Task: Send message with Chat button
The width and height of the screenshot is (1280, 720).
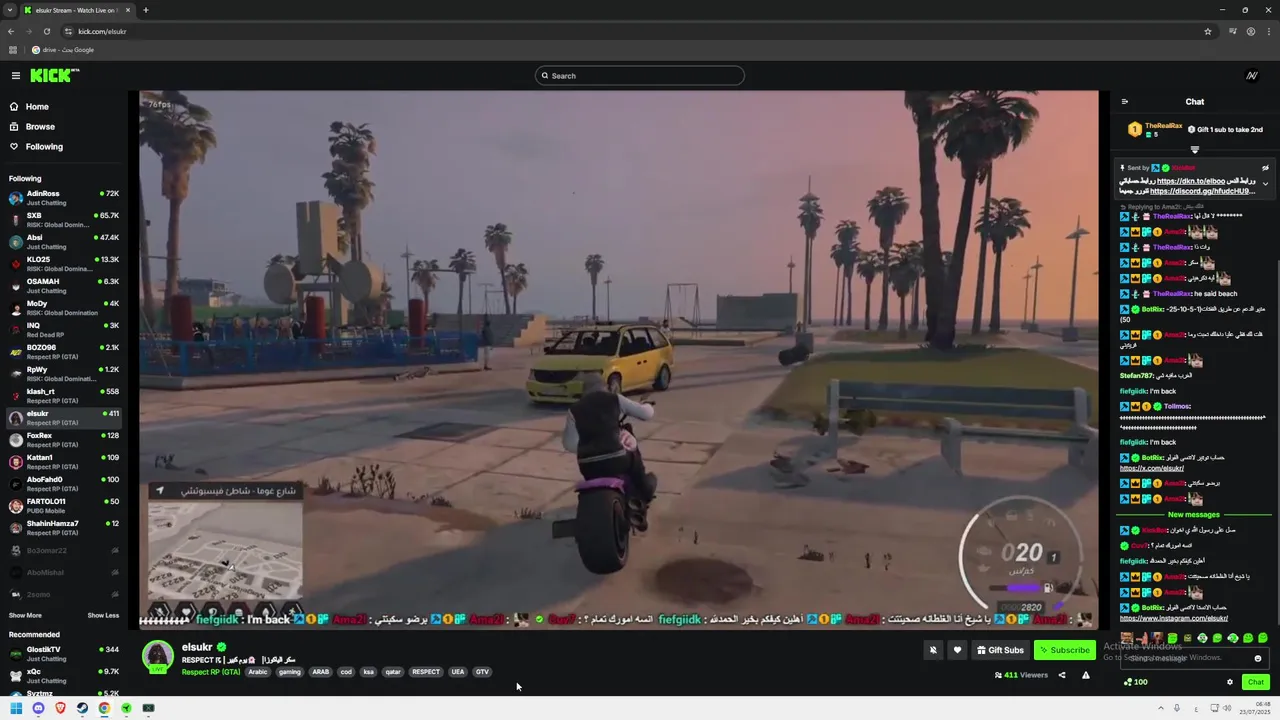Action: [x=1256, y=682]
